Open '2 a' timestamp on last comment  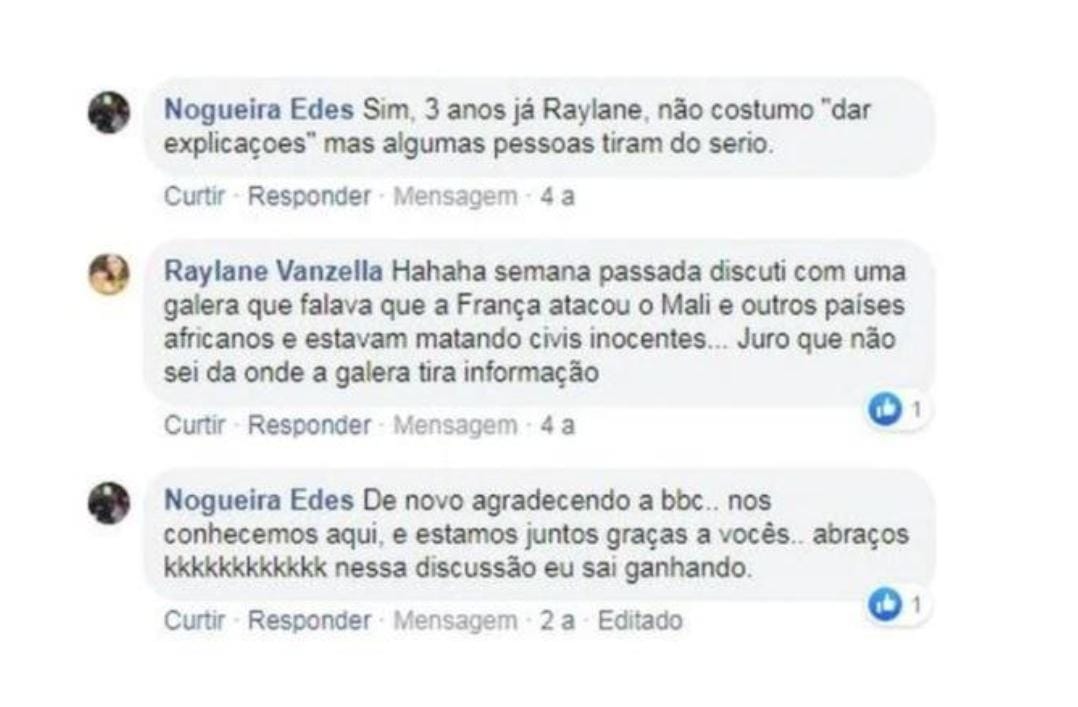558,620
